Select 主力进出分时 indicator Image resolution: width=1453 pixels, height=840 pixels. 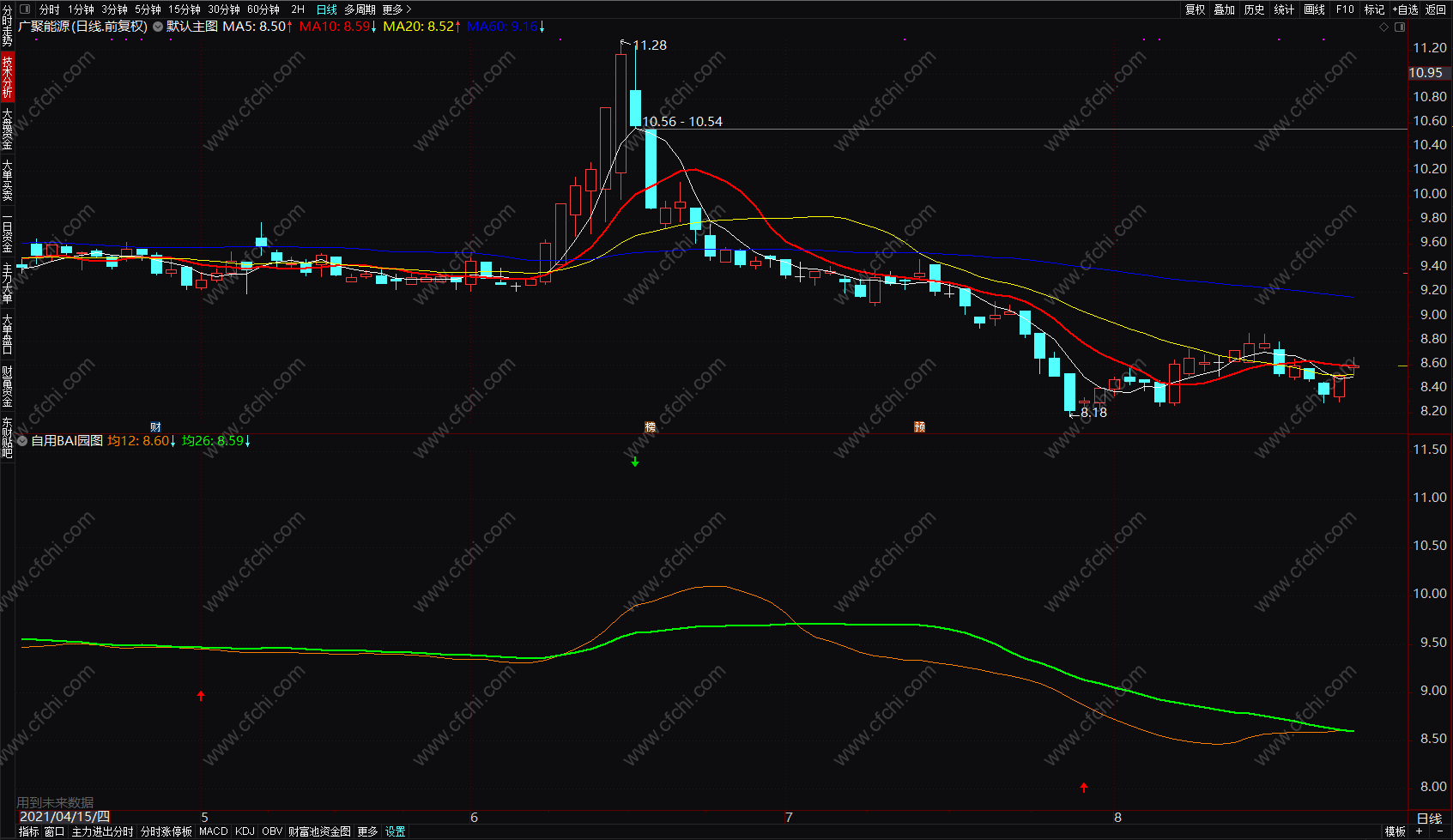pyautogui.click(x=103, y=832)
